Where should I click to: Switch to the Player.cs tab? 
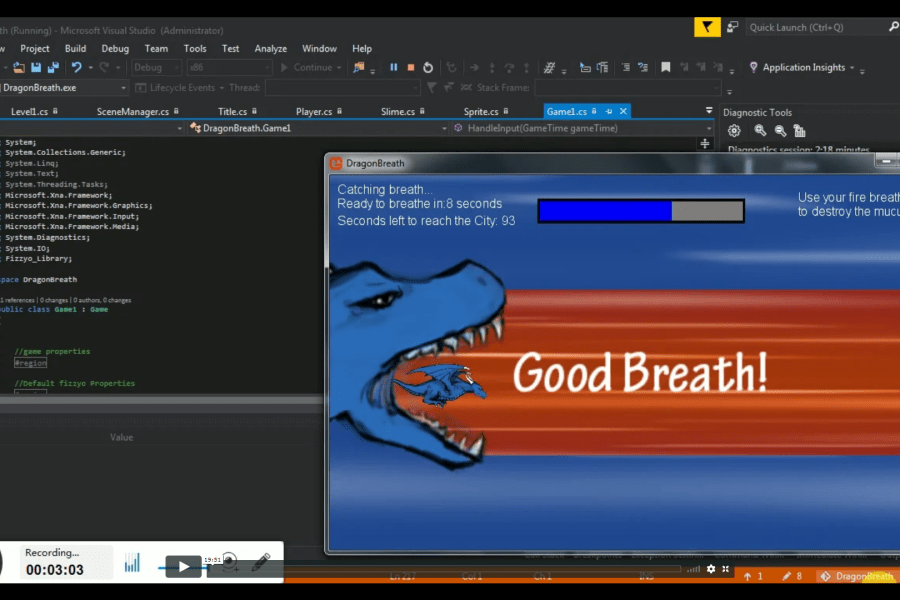pos(314,111)
